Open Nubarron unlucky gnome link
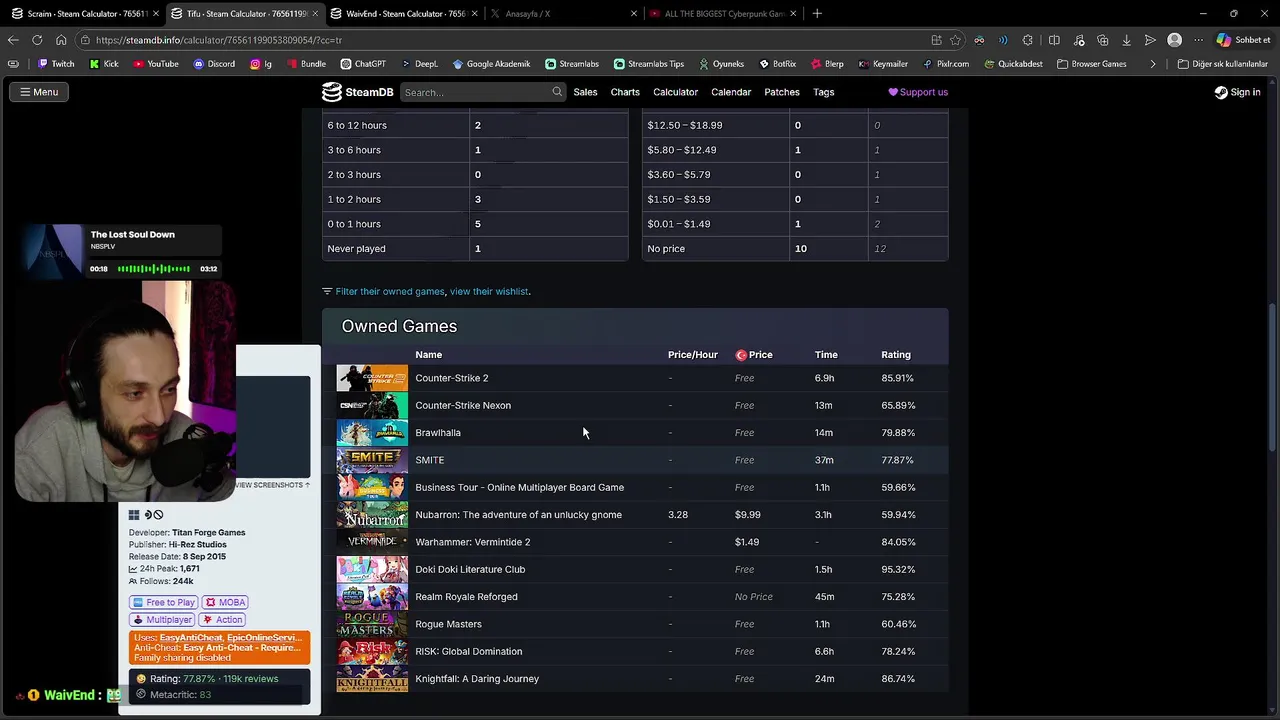 pos(519,515)
